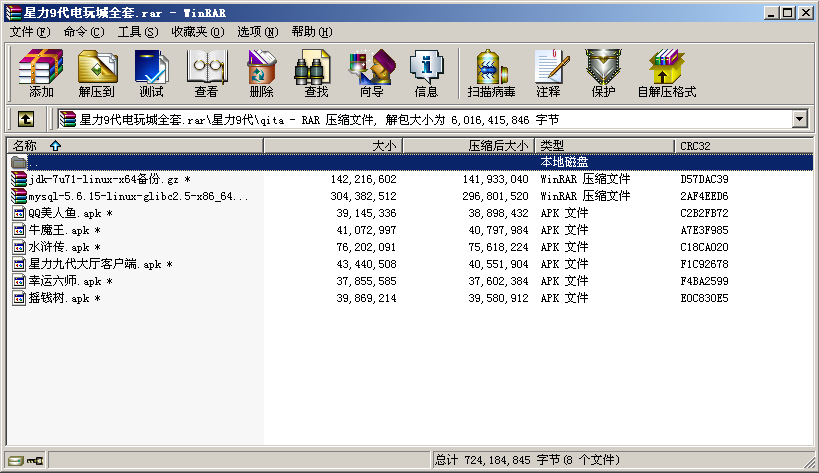
Task: Open the 工具(S) menu
Action: (138, 31)
